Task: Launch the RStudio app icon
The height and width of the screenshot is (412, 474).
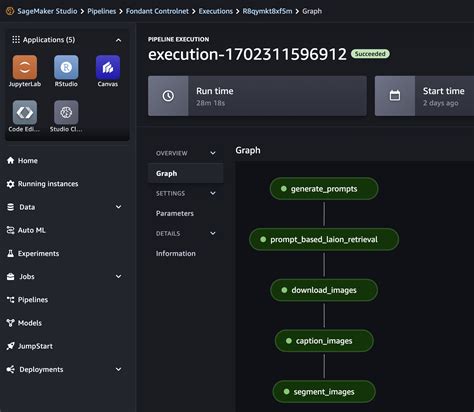Action: point(66,67)
